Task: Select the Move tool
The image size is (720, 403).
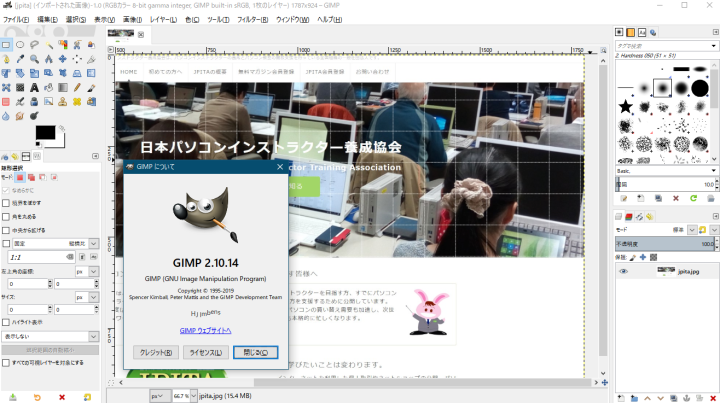Action: point(62,59)
